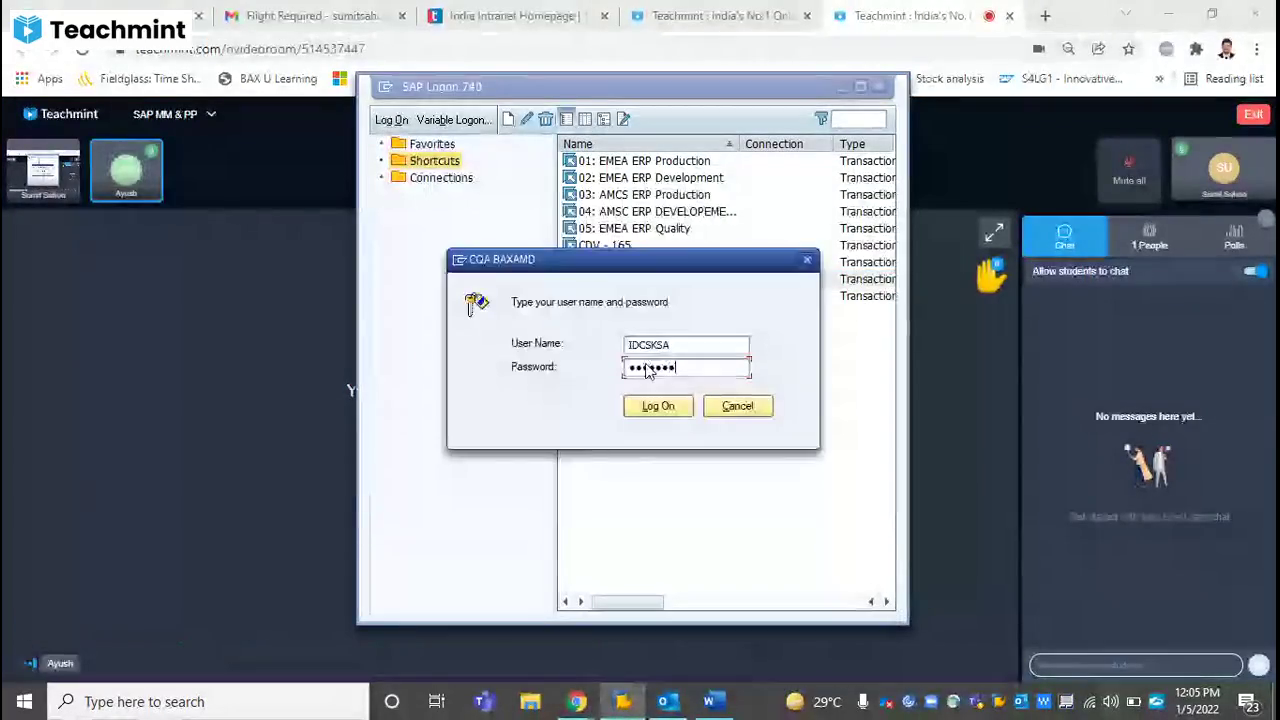1280x720 pixels.
Task: Click the filter text box in SAP Logon
Action: click(x=859, y=120)
